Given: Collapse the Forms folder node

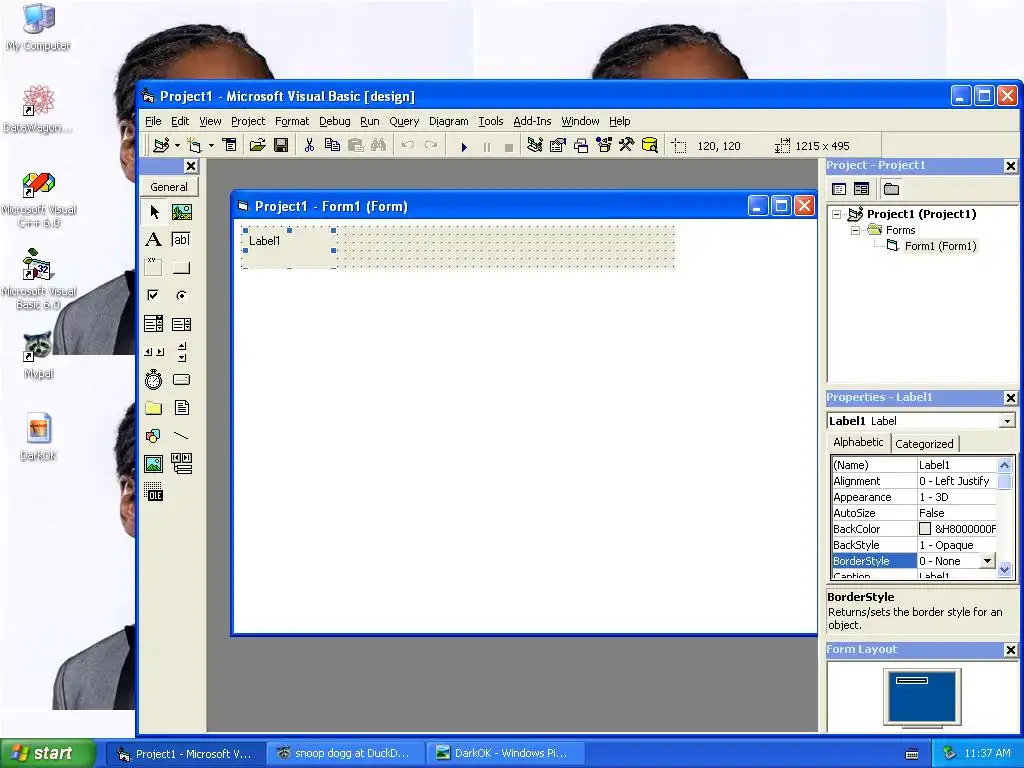Looking at the screenshot, I should [x=855, y=230].
